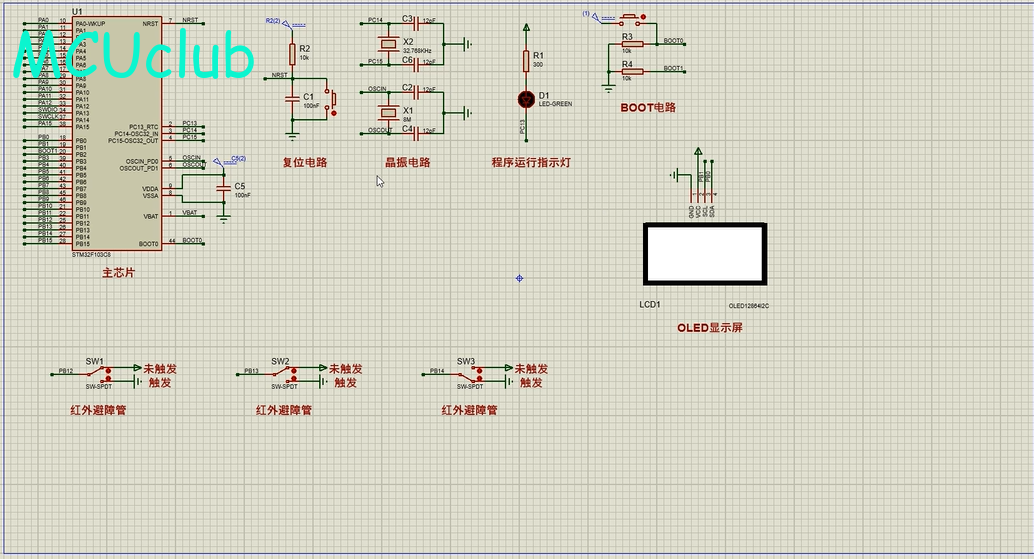Select capacitor C1 100nF

(292, 98)
